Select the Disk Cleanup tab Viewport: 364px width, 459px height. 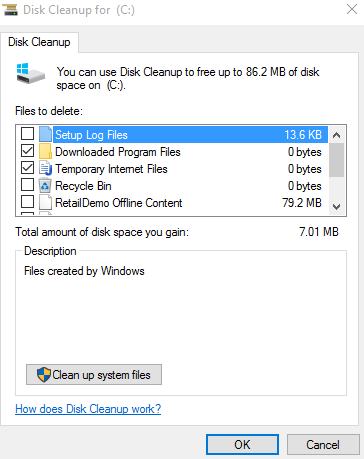click(39, 42)
